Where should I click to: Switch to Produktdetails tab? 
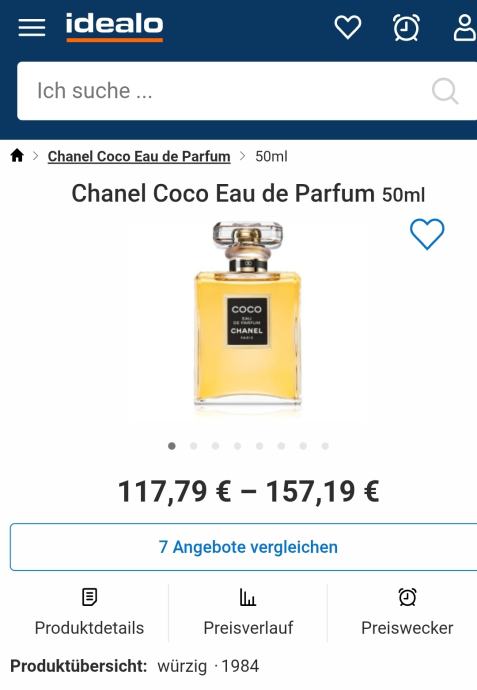(89, 613)
